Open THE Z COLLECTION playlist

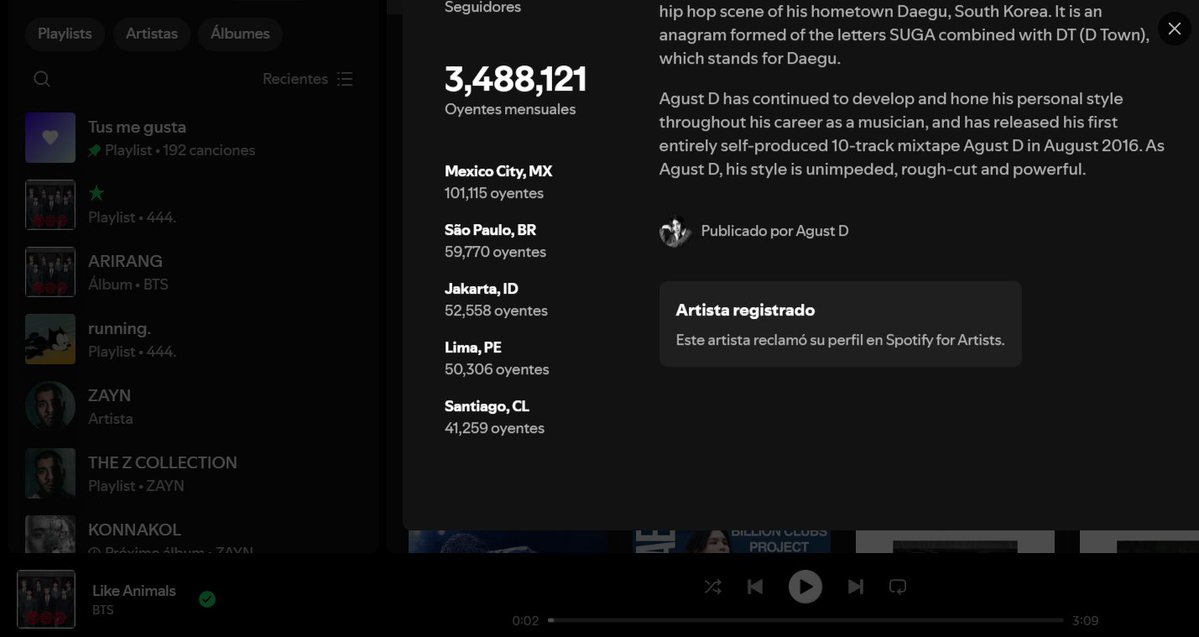195,473
